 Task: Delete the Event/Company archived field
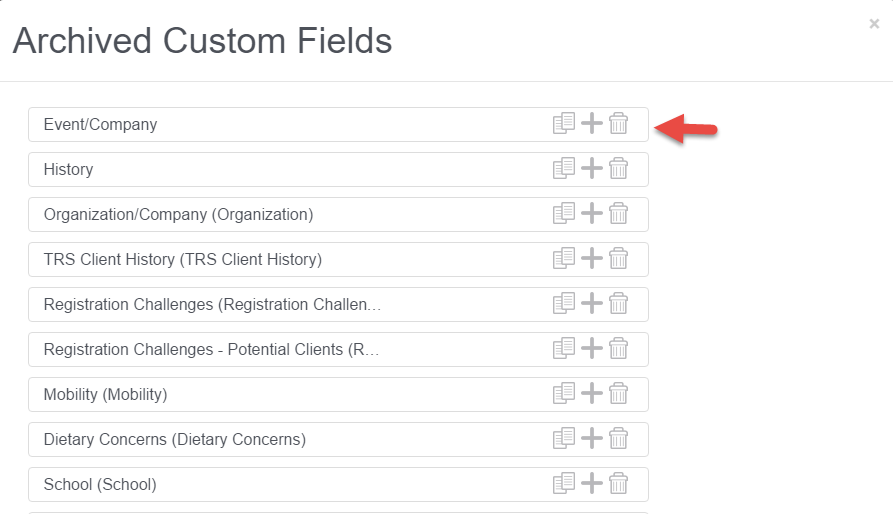coord(619,124)
